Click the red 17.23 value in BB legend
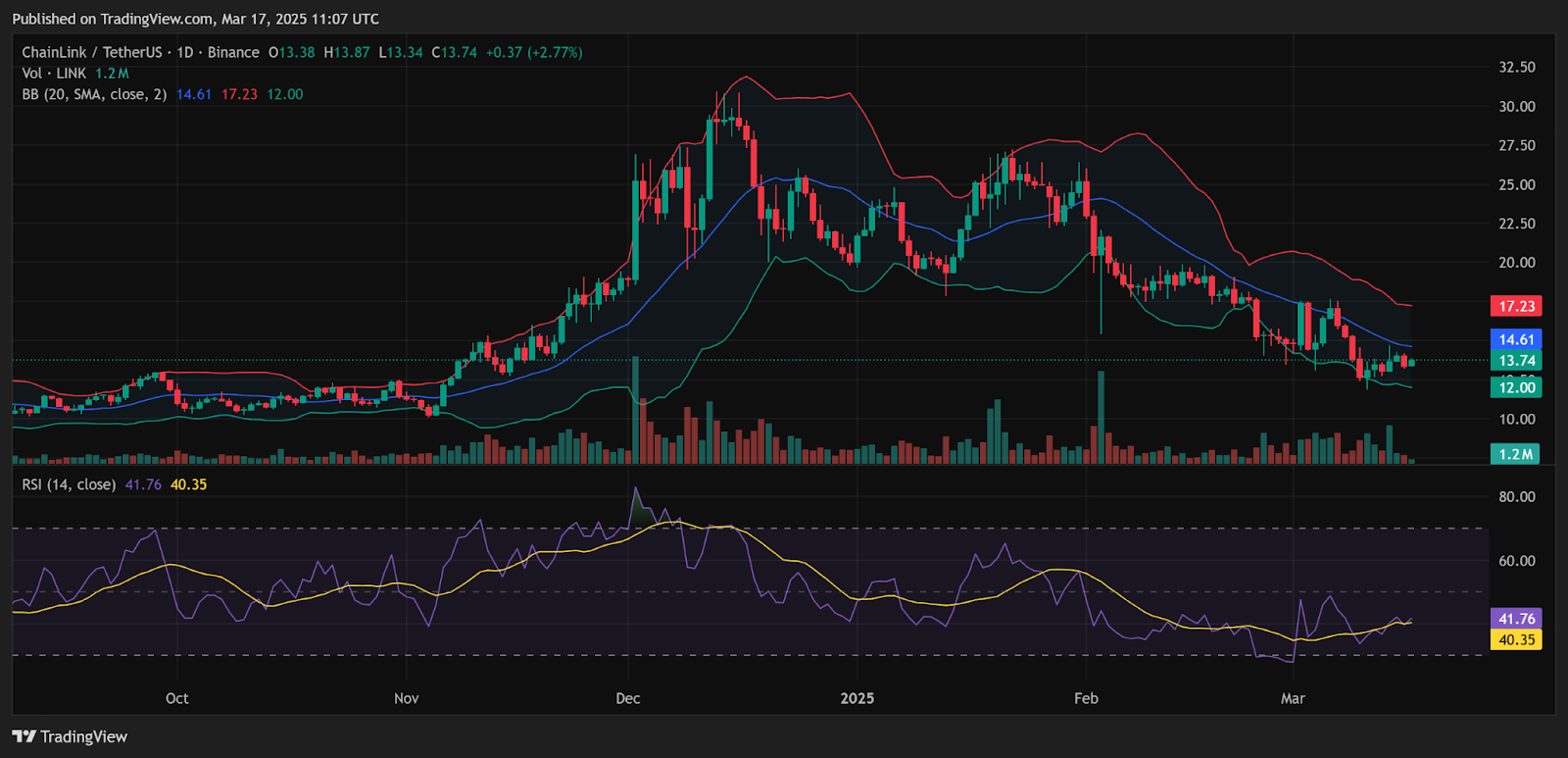The height and width of the screenshot is (758, 1568). pos(239,95)
